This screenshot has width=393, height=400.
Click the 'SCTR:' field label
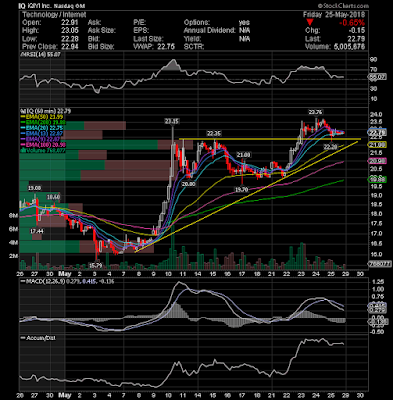[x=194, y=47]
